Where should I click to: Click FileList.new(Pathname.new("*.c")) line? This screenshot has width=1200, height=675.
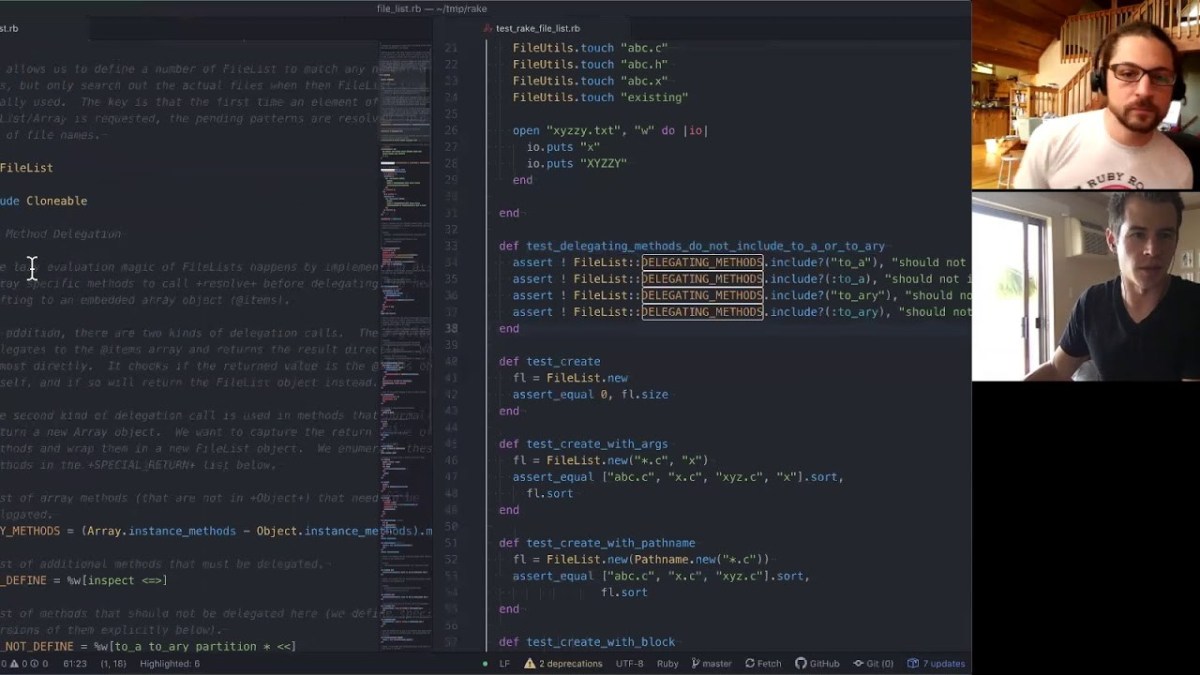coord(641,559)
